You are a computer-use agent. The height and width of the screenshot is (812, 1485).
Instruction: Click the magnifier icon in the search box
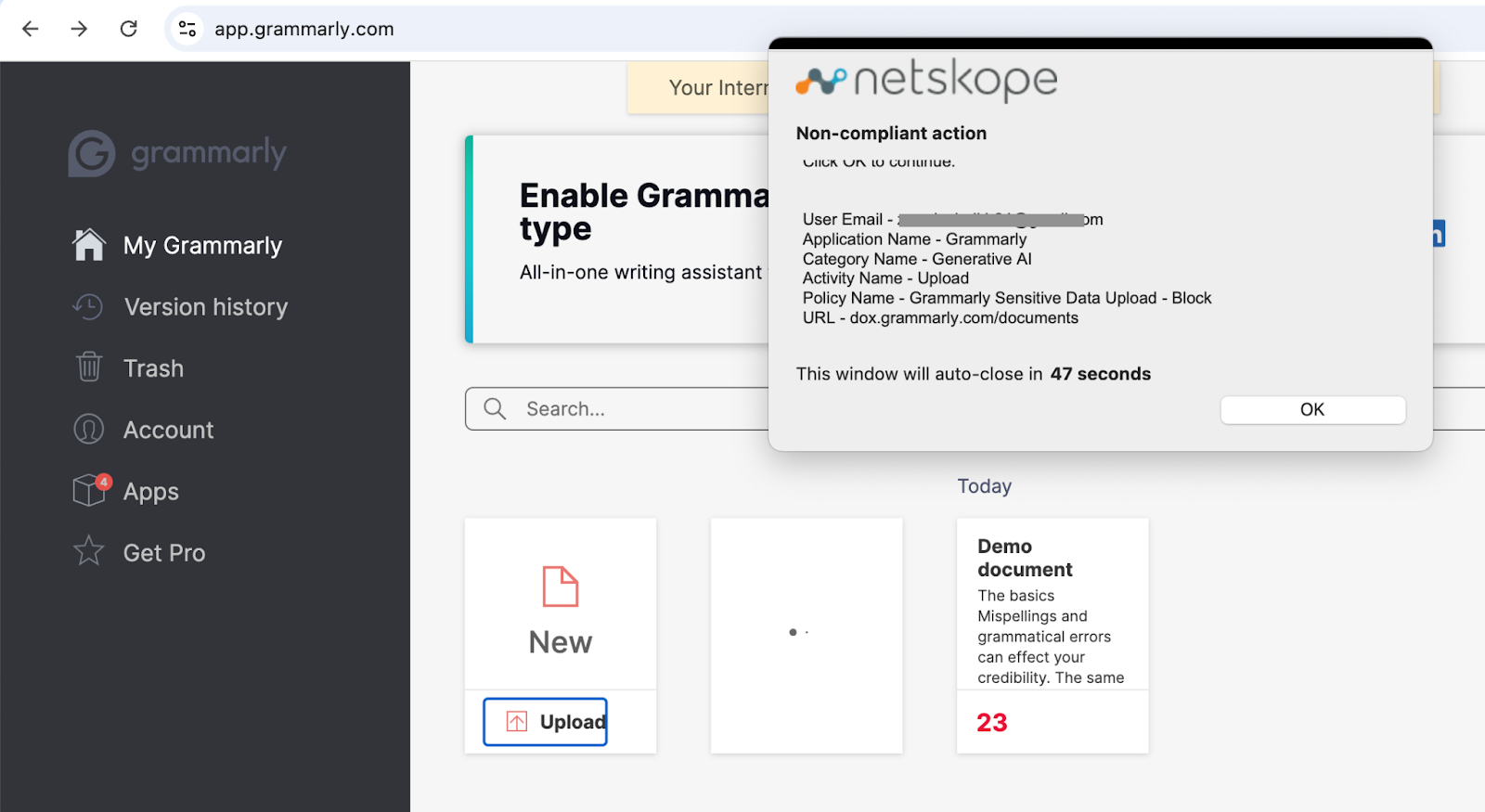[495, 408]
